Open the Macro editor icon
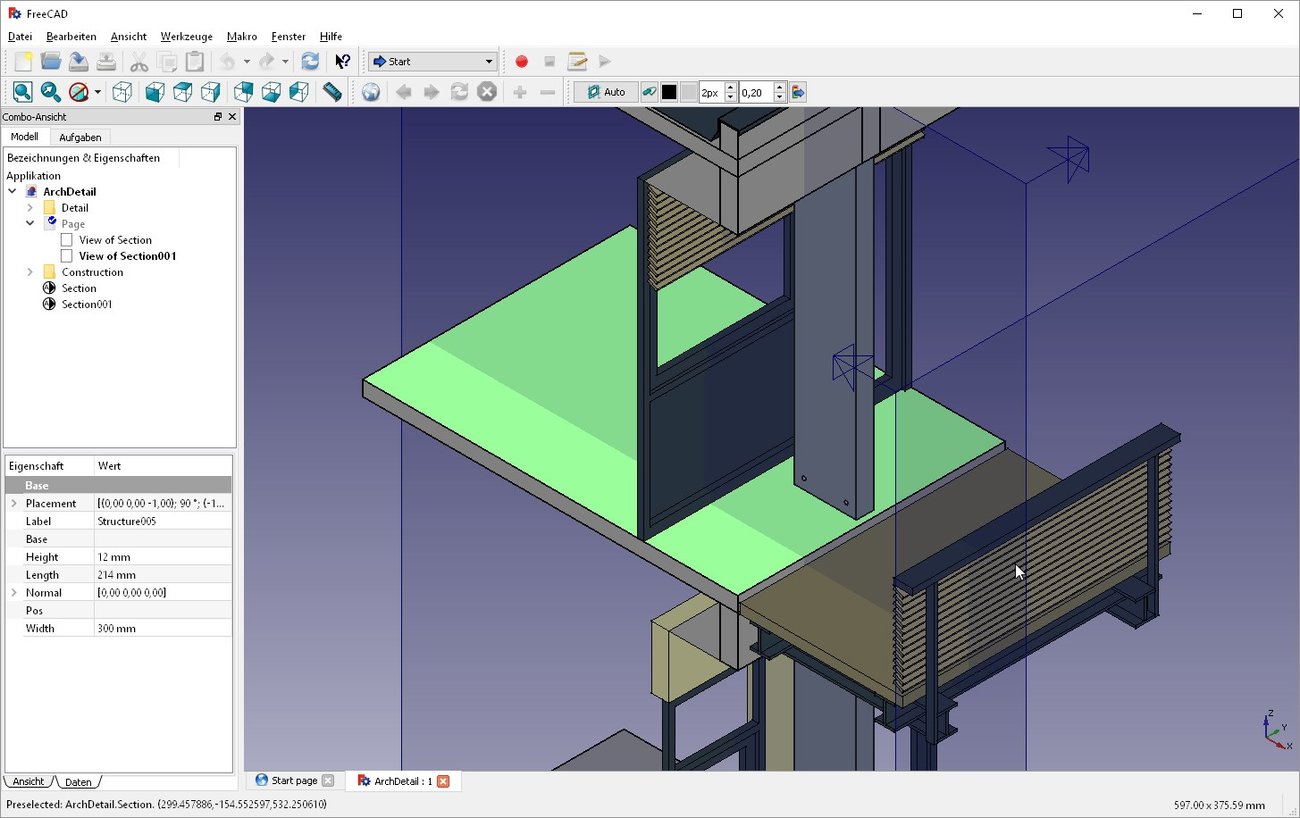The width and height of the screenshot is (1300, 818). pos(578,60)
